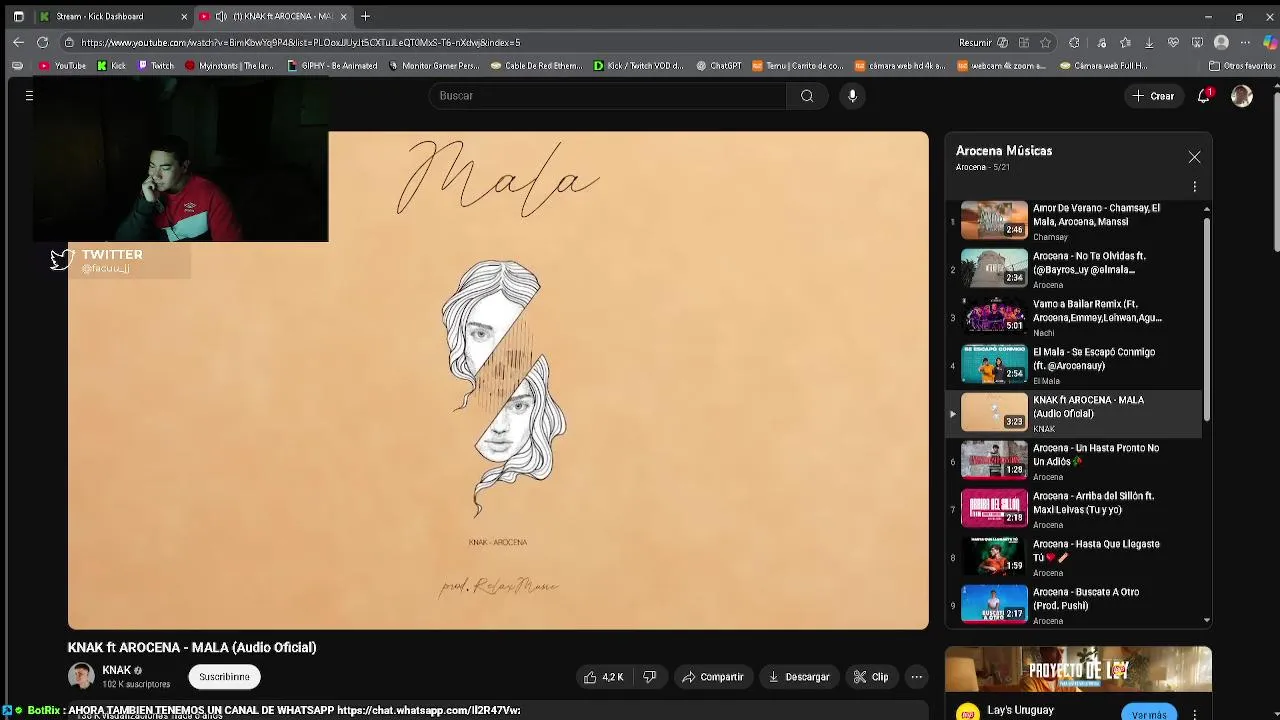Open Copilot icon in browser toolbar
Screen dimensions: 1280x720
click(1270, 42)
